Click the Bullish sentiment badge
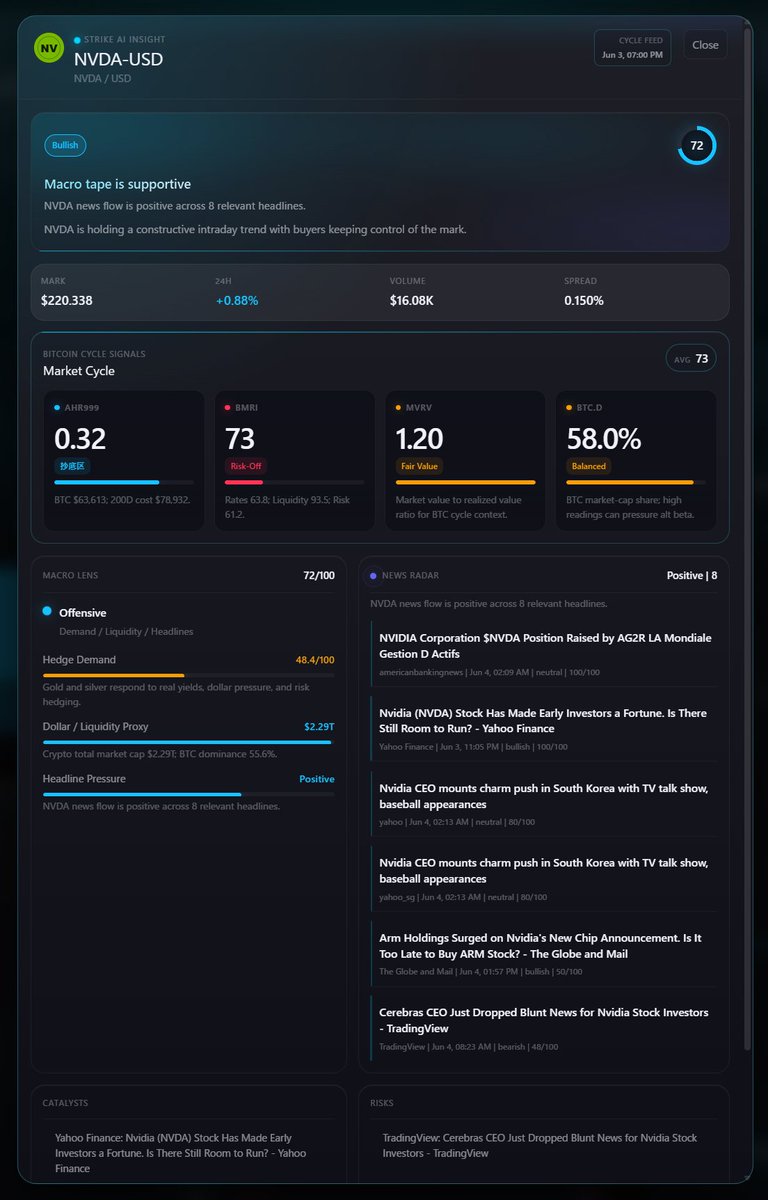768x1200 pixels. (65, 145)
